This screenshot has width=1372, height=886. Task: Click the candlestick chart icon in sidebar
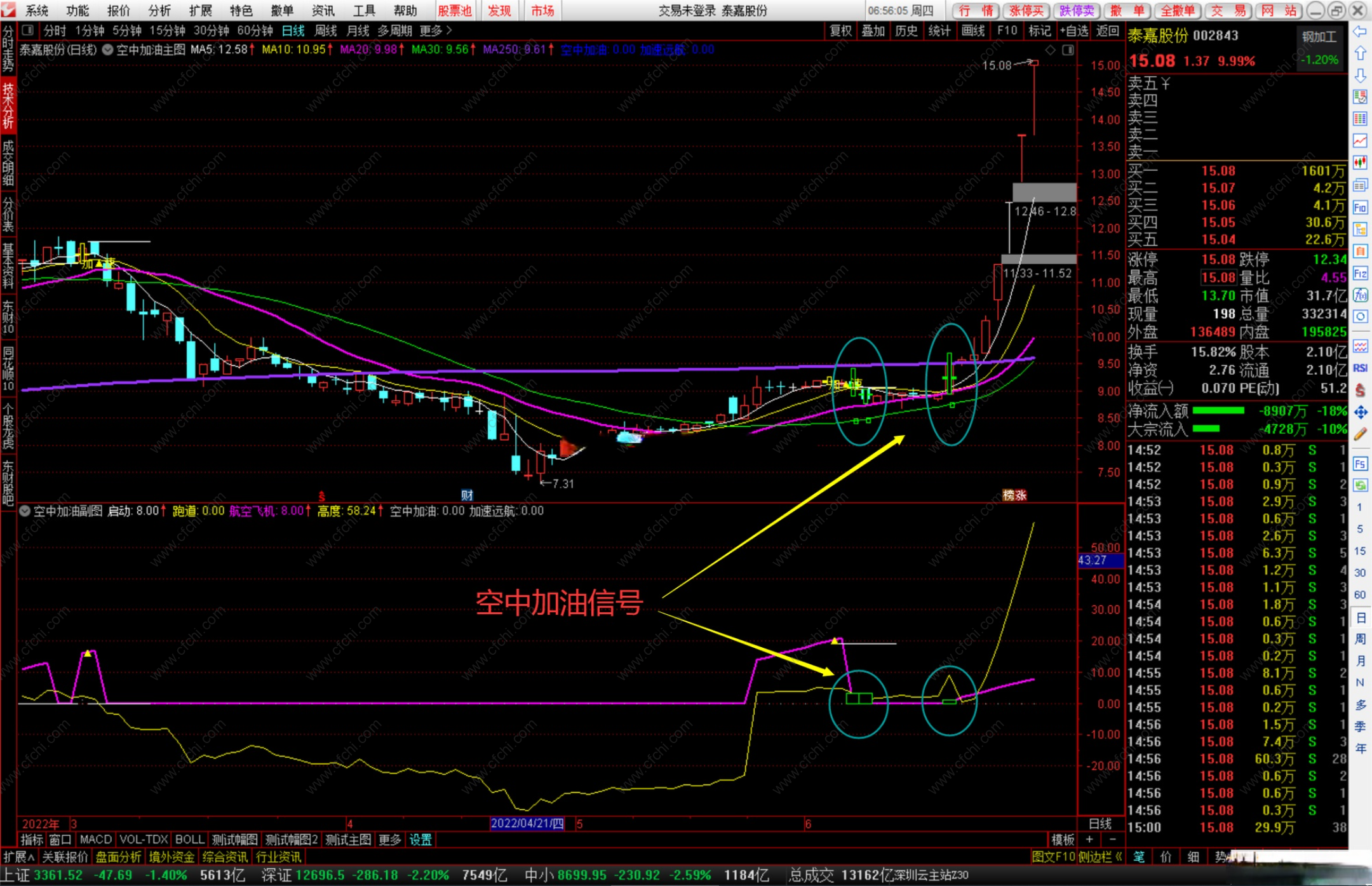[1360, 163]
